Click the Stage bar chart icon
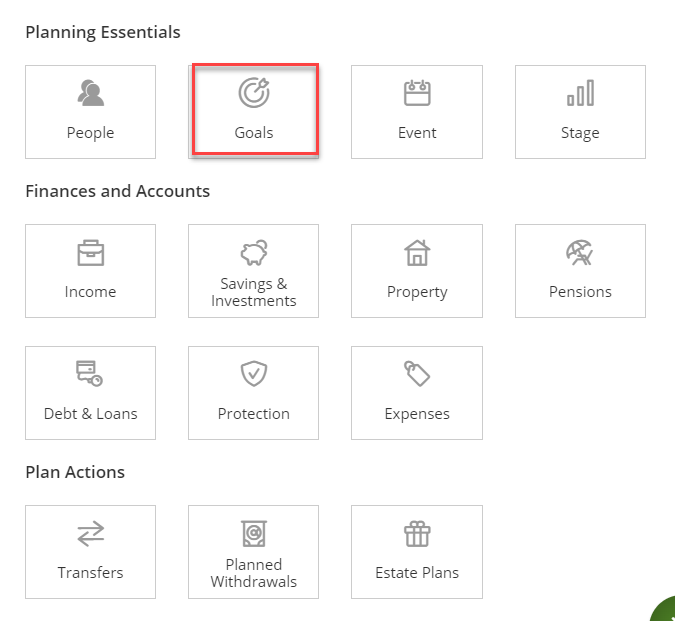The height and width of the screenshot is (621, 675). (580, 94)
